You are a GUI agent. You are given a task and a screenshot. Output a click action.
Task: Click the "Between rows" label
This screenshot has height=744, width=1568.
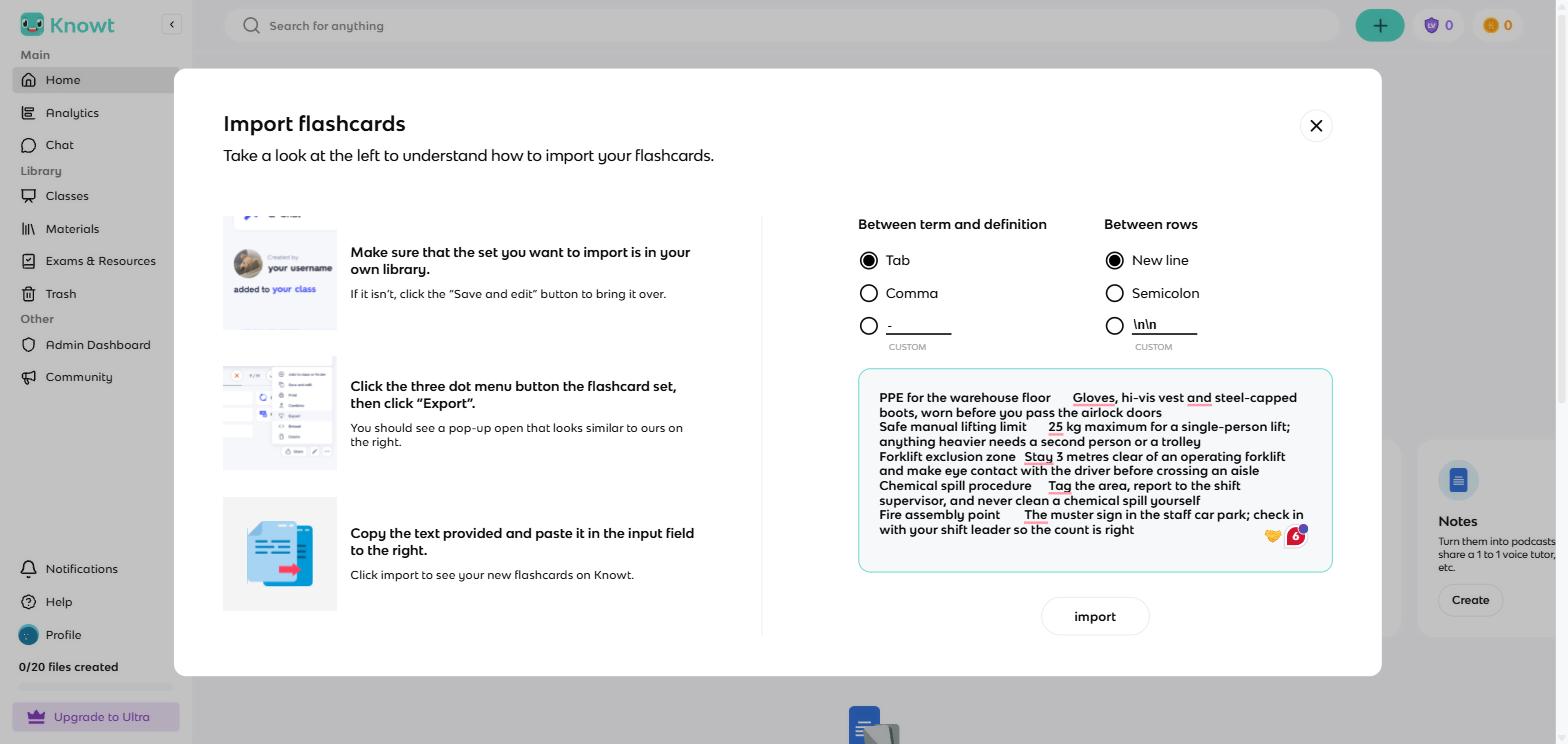pyautogui.click(x=1151, y=224)
